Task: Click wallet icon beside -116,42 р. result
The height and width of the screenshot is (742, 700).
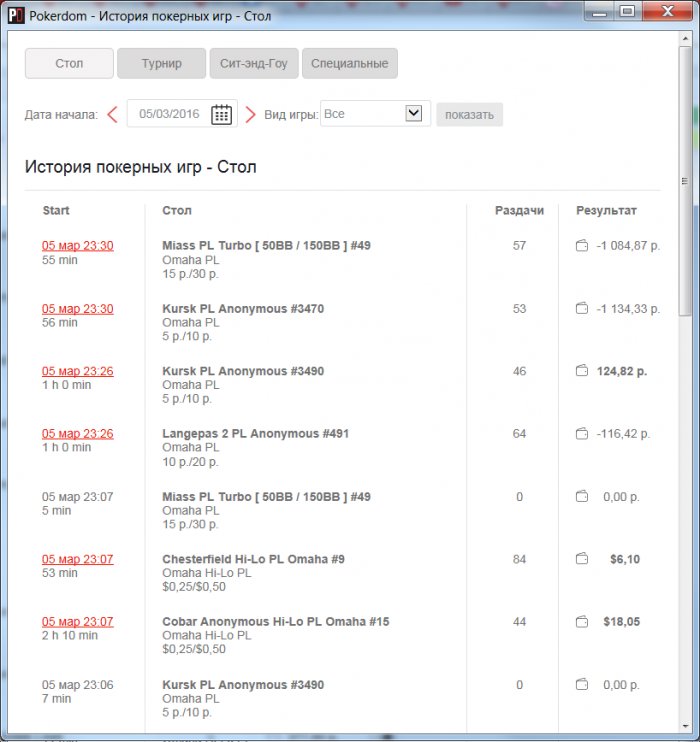Action: [582, 433]
